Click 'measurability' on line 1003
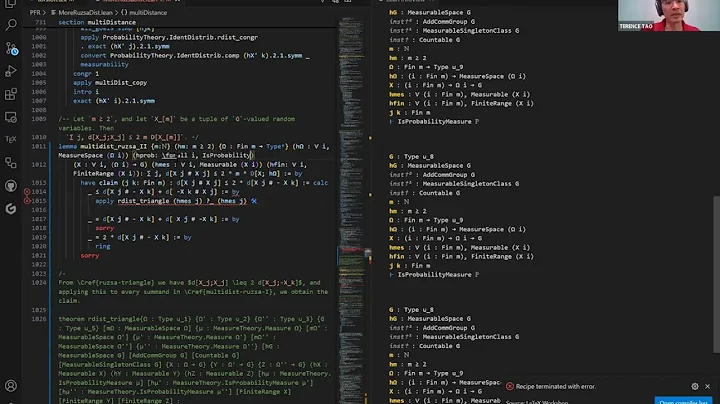 coord(104,64)
